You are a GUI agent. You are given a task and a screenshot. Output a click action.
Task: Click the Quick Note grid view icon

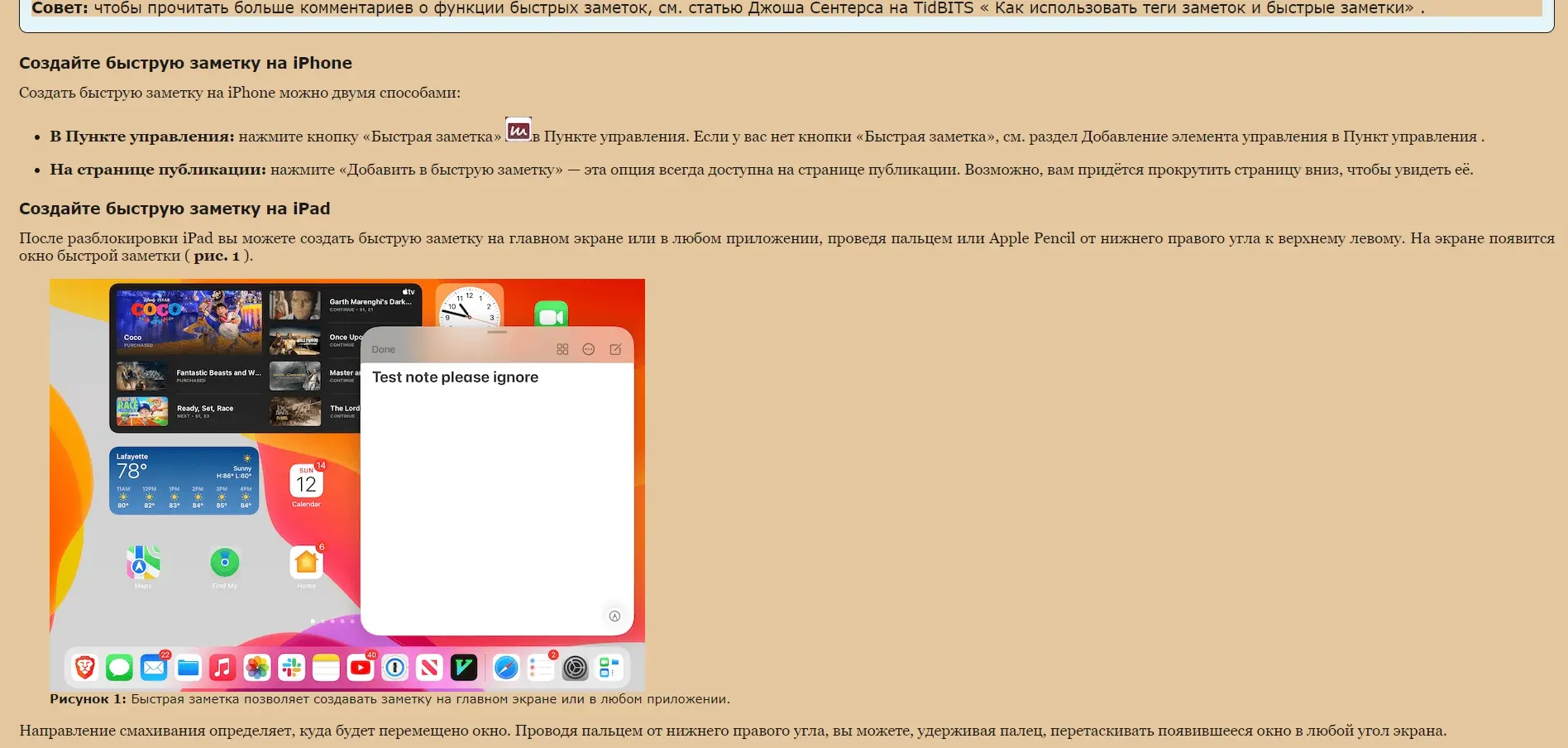click(562, 349)
